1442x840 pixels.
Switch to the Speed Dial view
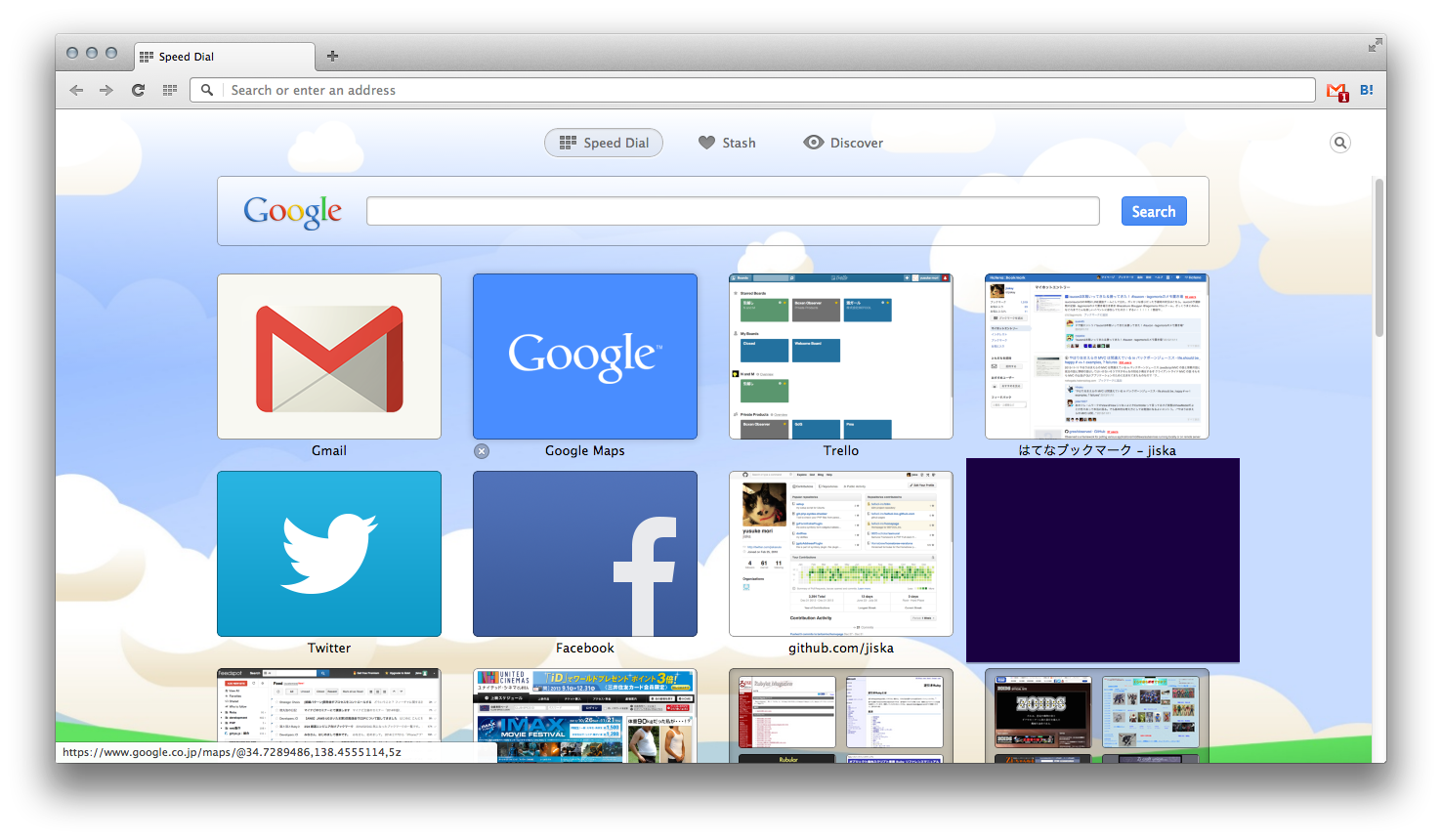pyautogui.click(x=604, y=143)
